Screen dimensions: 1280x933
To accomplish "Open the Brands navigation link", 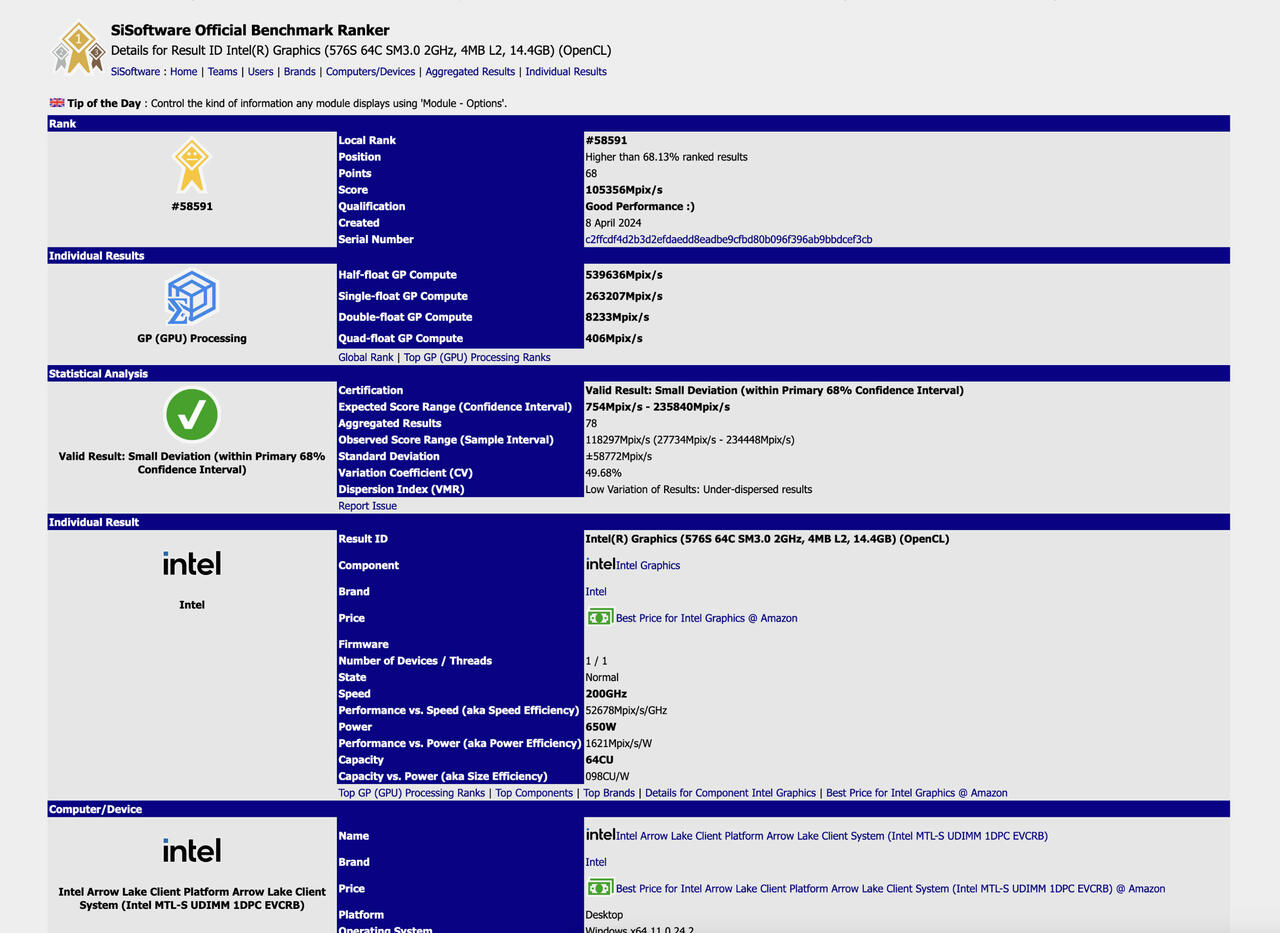I will (300, 72).
